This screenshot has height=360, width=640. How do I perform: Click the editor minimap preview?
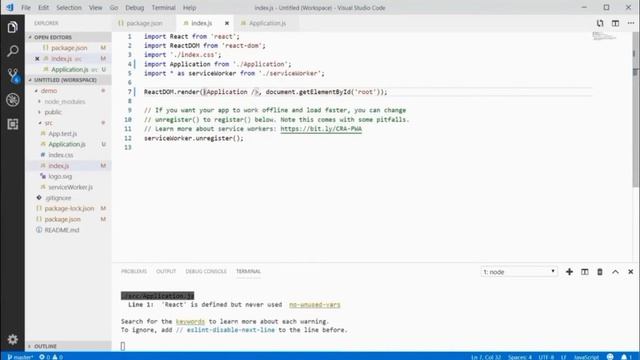point(604,36)
